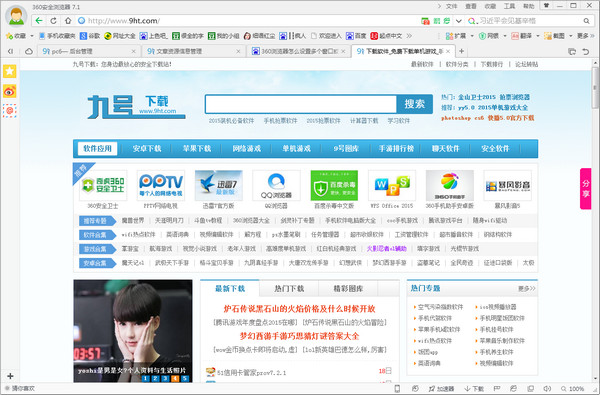
Task: Click the 搜索 search button
Action: pos(414,104)
